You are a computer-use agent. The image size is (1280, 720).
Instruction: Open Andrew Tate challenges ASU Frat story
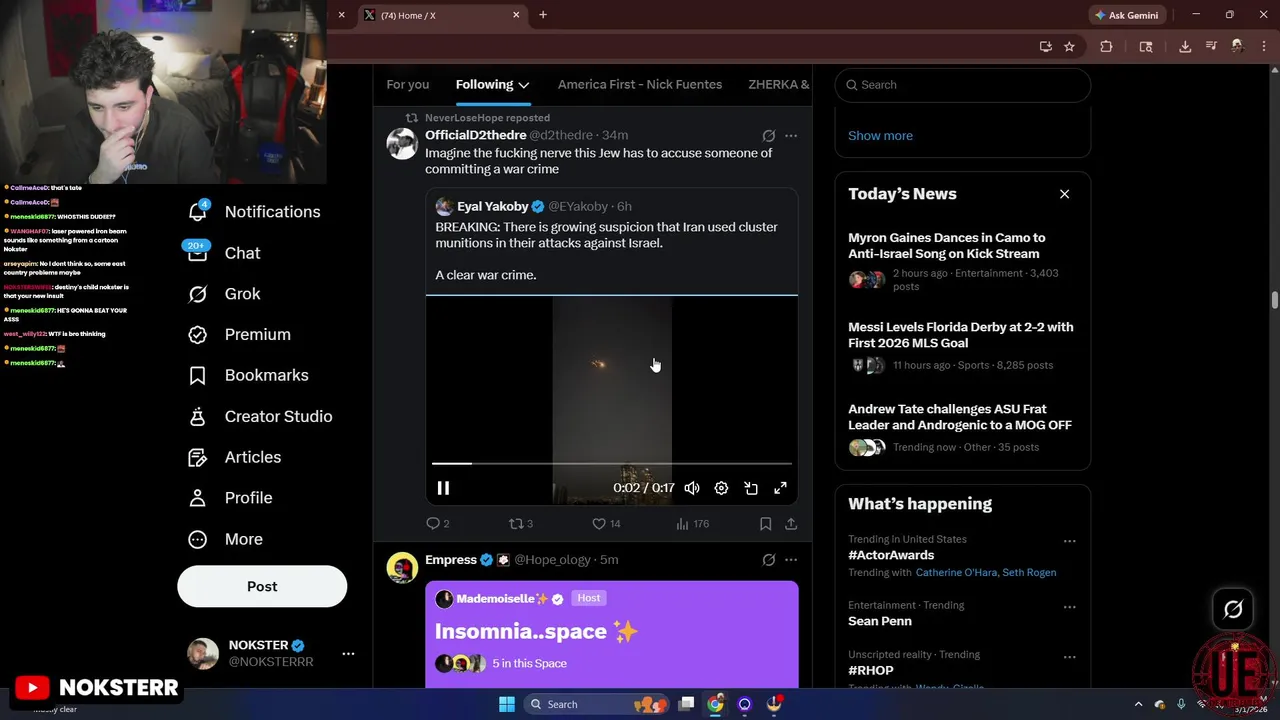(961, 430)
